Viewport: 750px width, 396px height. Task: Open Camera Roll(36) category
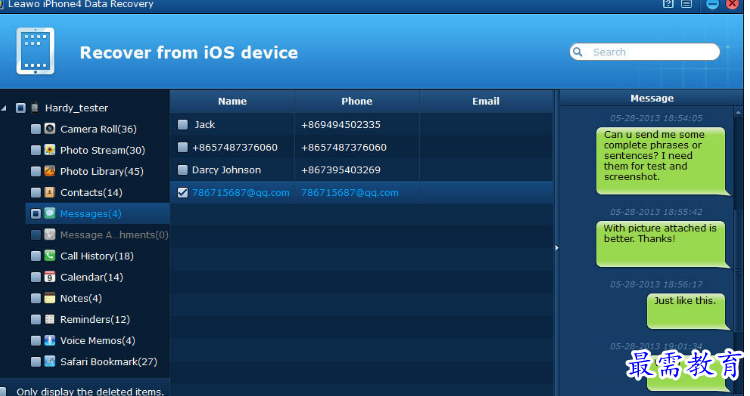point(98,129)
